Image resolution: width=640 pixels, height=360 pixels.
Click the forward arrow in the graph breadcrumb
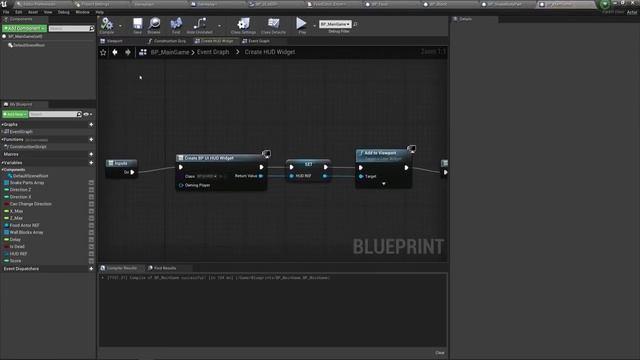point(128,52)
